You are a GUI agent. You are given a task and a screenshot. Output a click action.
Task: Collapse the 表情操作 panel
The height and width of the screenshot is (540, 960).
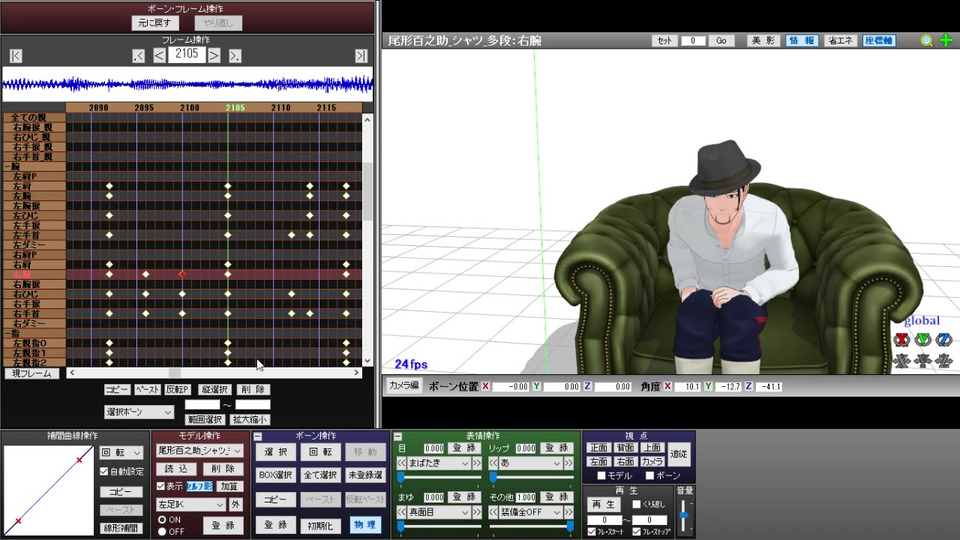click(x=398, y=437)
